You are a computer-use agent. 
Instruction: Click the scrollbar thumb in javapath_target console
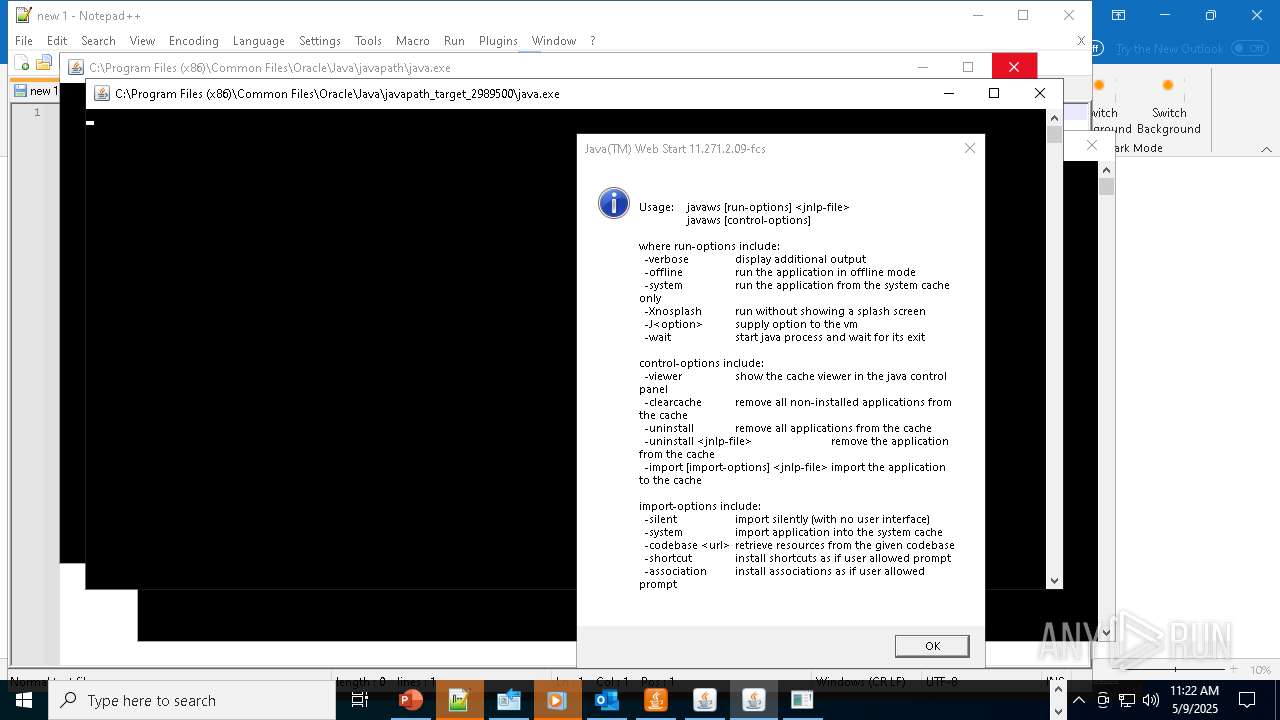pyautogui.click(x=1054, y=134)
